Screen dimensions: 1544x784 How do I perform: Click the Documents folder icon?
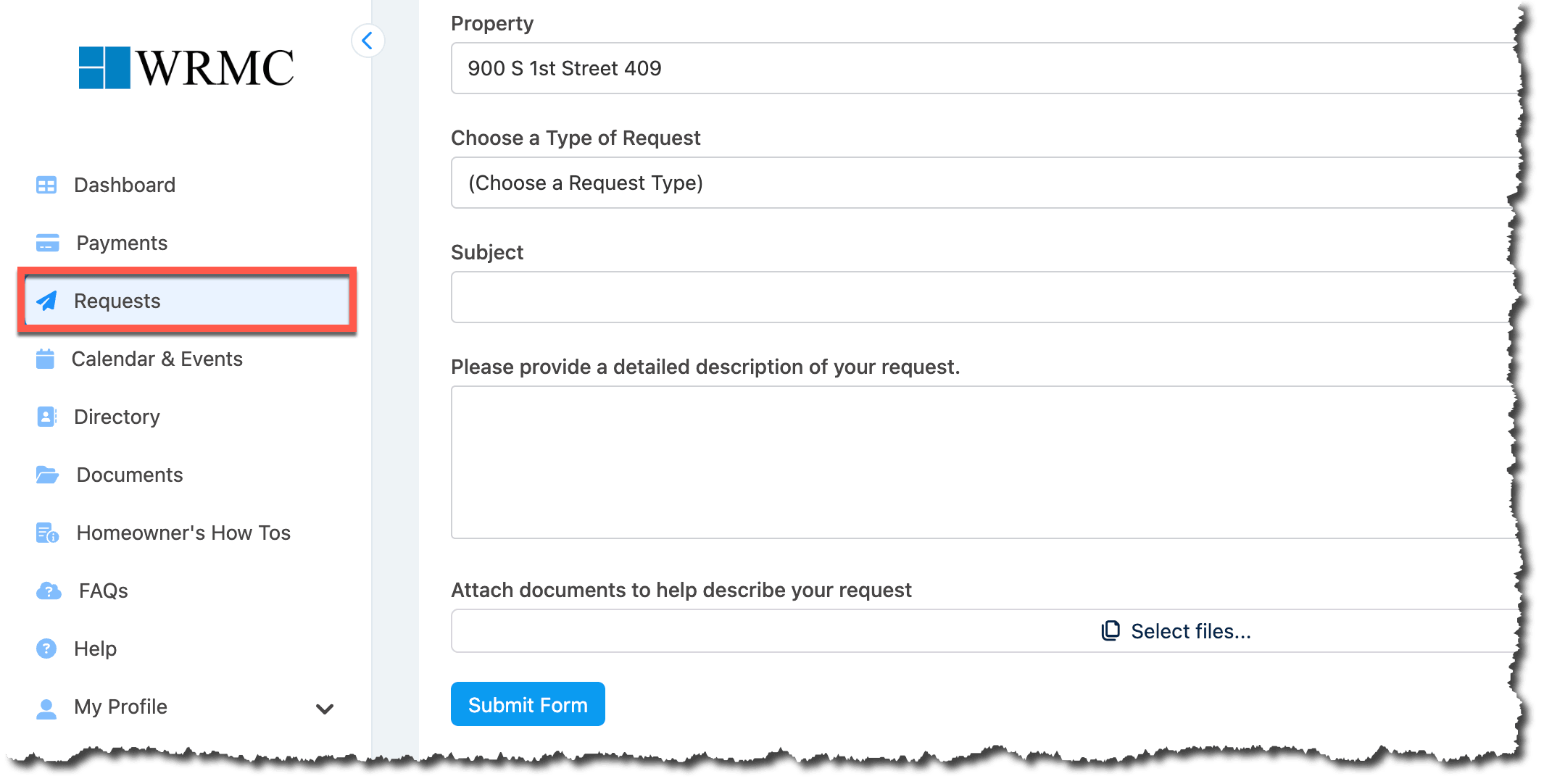click(x=47, y=475)
